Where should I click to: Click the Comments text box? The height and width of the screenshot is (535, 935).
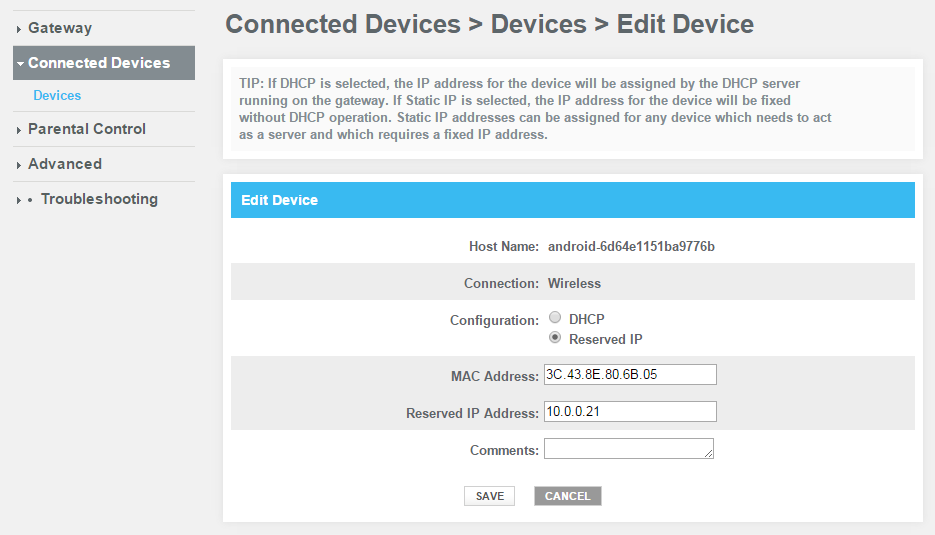(x=626, y=449)
